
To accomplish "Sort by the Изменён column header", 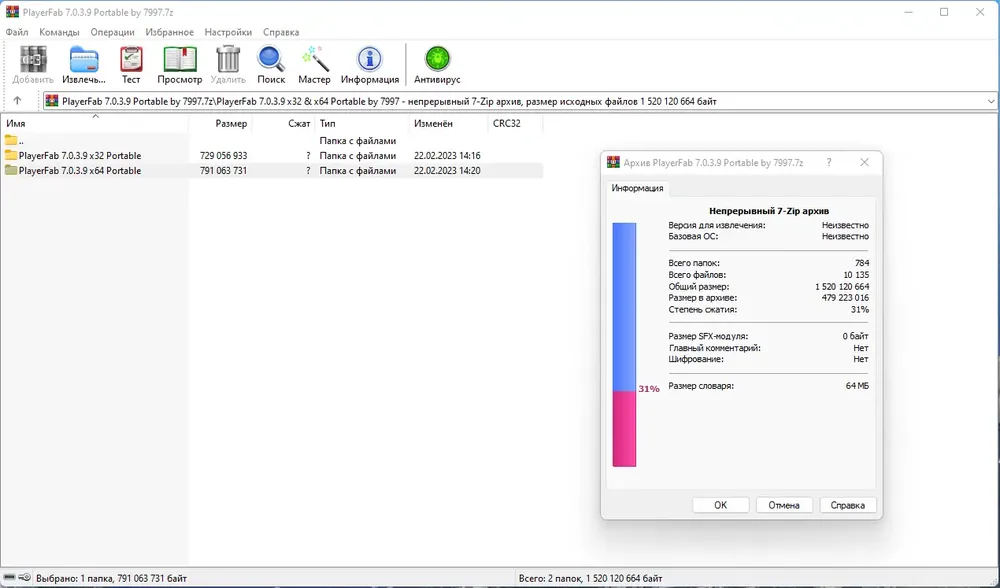I will (449, 124).
